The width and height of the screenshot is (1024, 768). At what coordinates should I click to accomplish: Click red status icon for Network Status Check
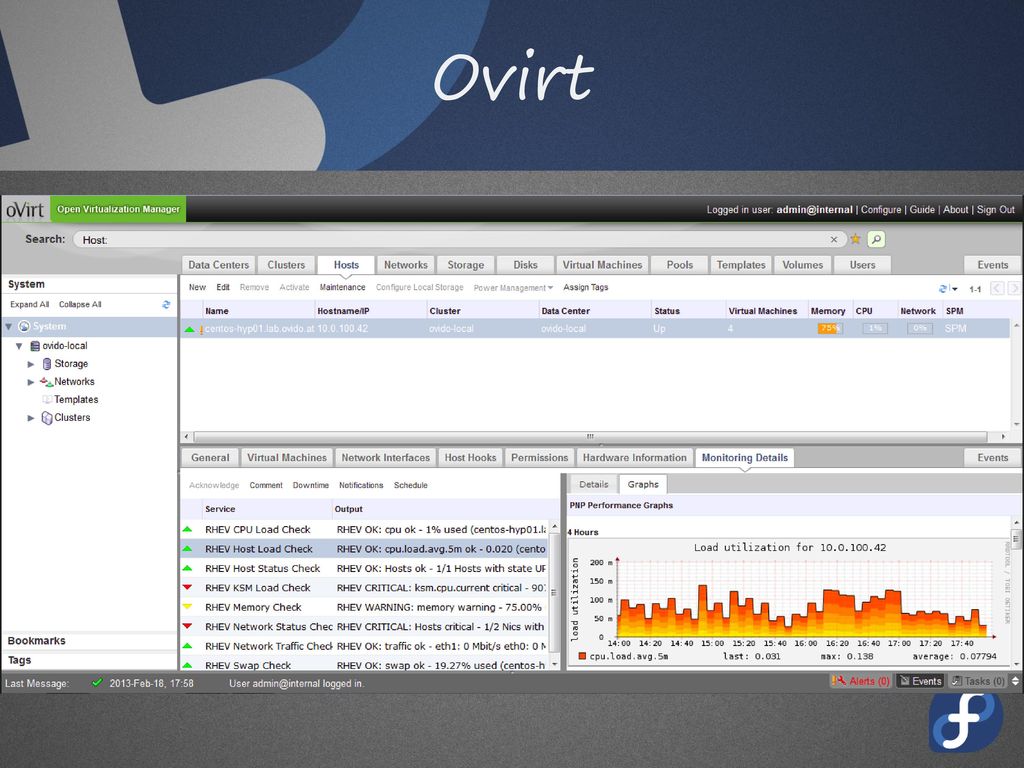187,626
